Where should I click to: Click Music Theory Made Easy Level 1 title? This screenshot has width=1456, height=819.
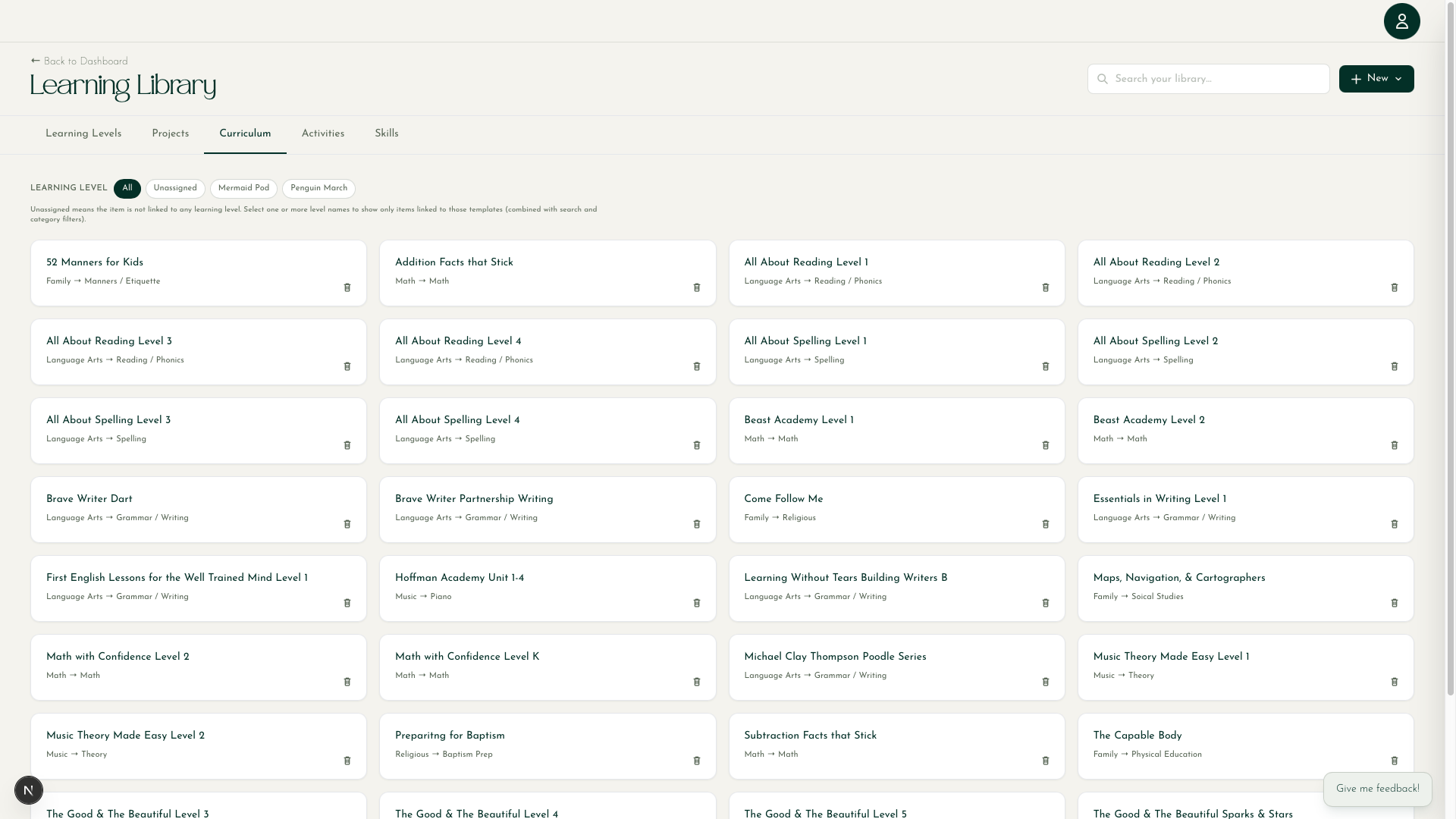tap(1171, 657)
